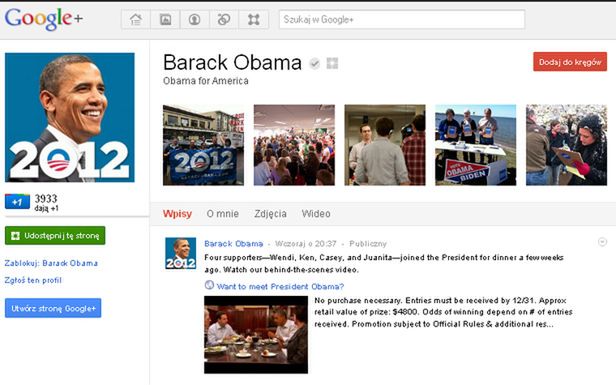Open Want to meet President Obama? link
Screen dimensions: 616x385
pyautogui.click(x=280, y=286)
